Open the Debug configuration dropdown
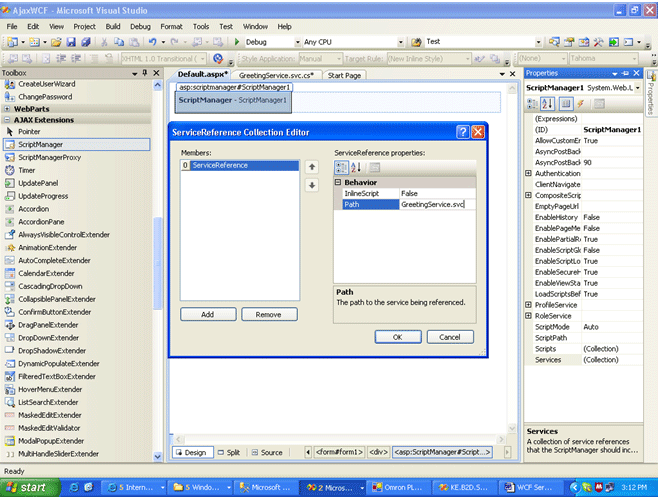658x497 pixels. [298, 42]
